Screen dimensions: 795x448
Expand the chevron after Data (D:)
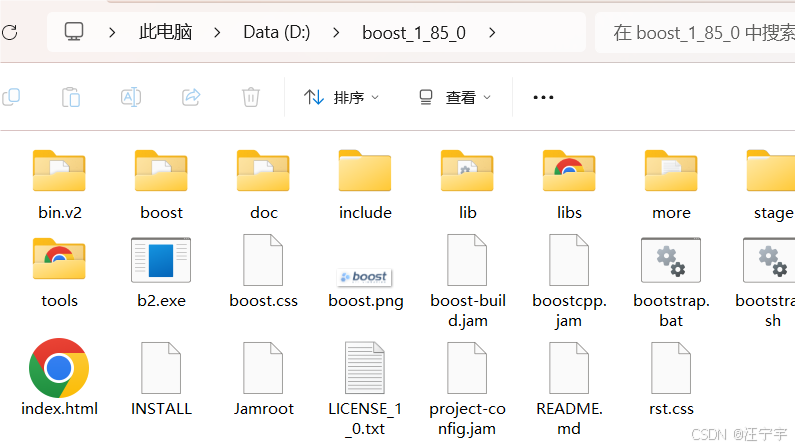point(336,32)
